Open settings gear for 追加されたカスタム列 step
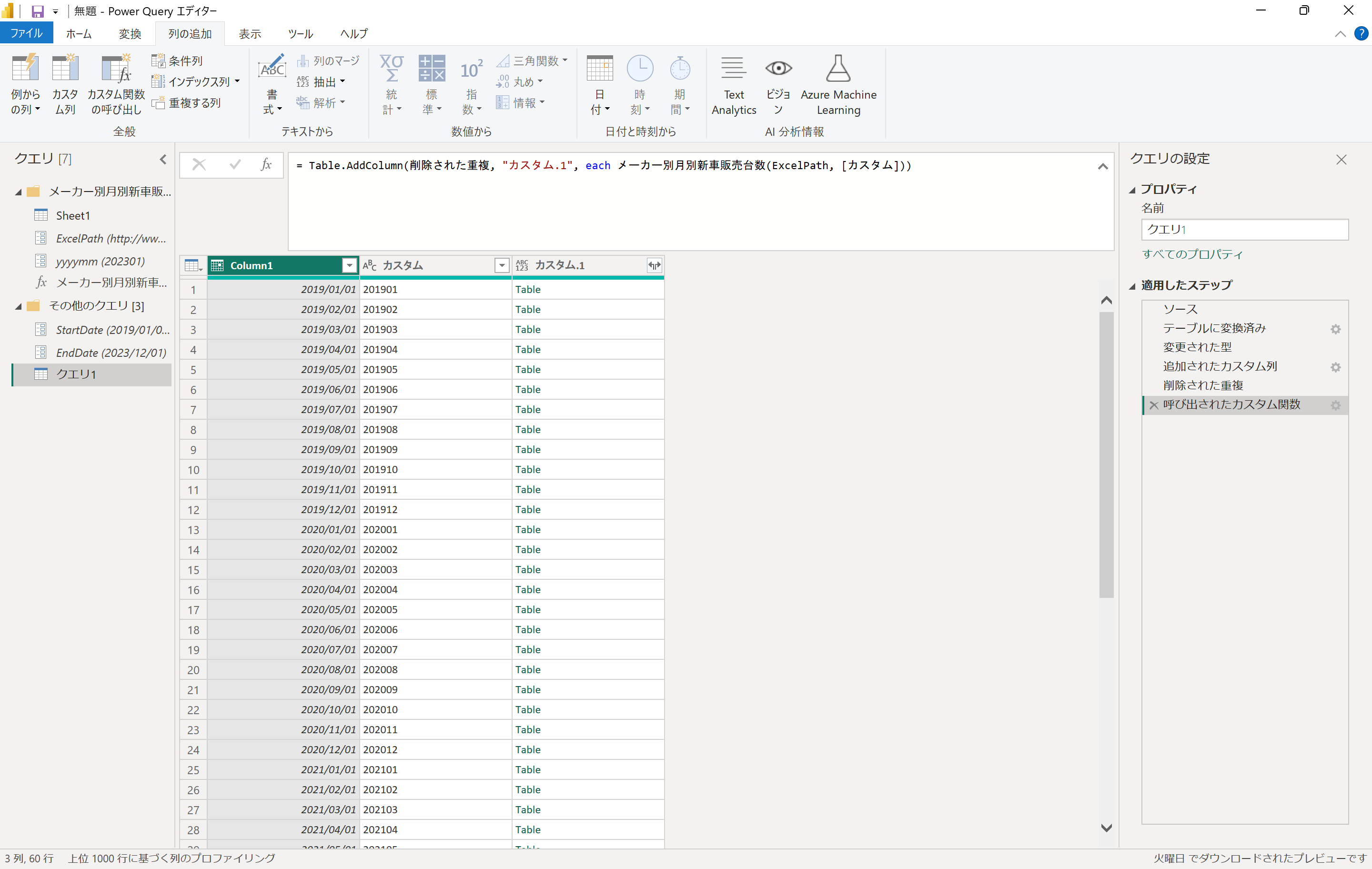This screenshot has width=1372, height=869. click(1335, 367)
